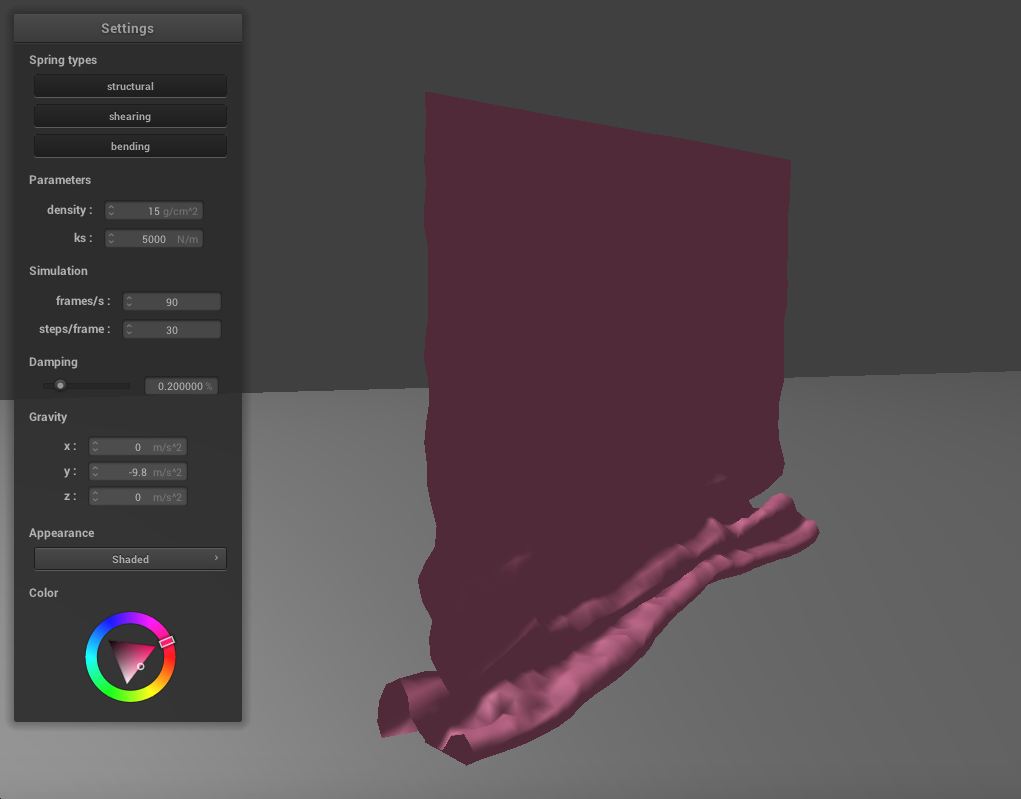
Task: Open the Shaded appearance dropdown
Action: [130, 559]
